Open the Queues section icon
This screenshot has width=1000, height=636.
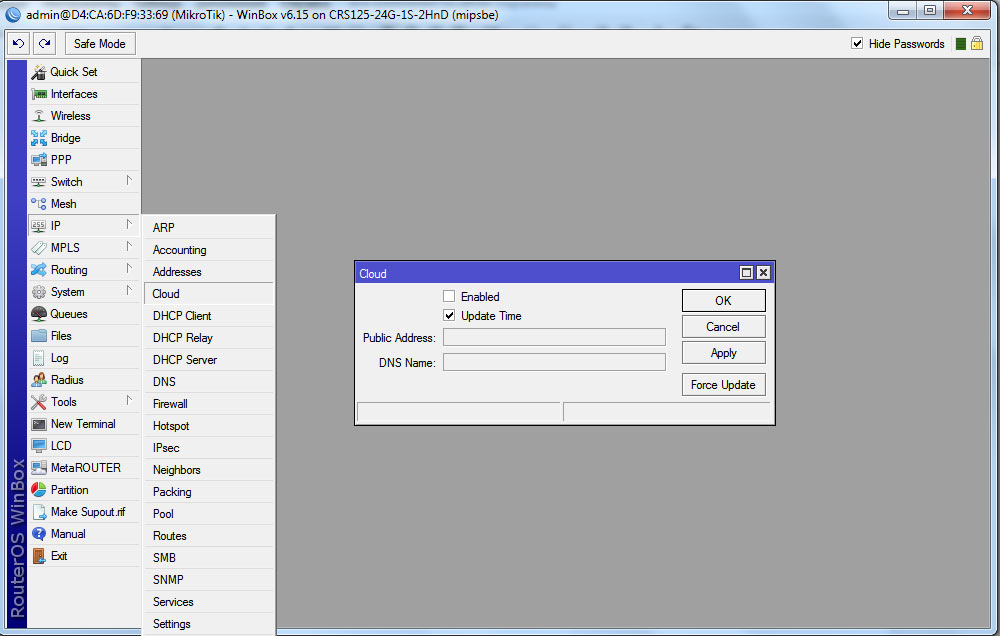click(x=39, y=314)
